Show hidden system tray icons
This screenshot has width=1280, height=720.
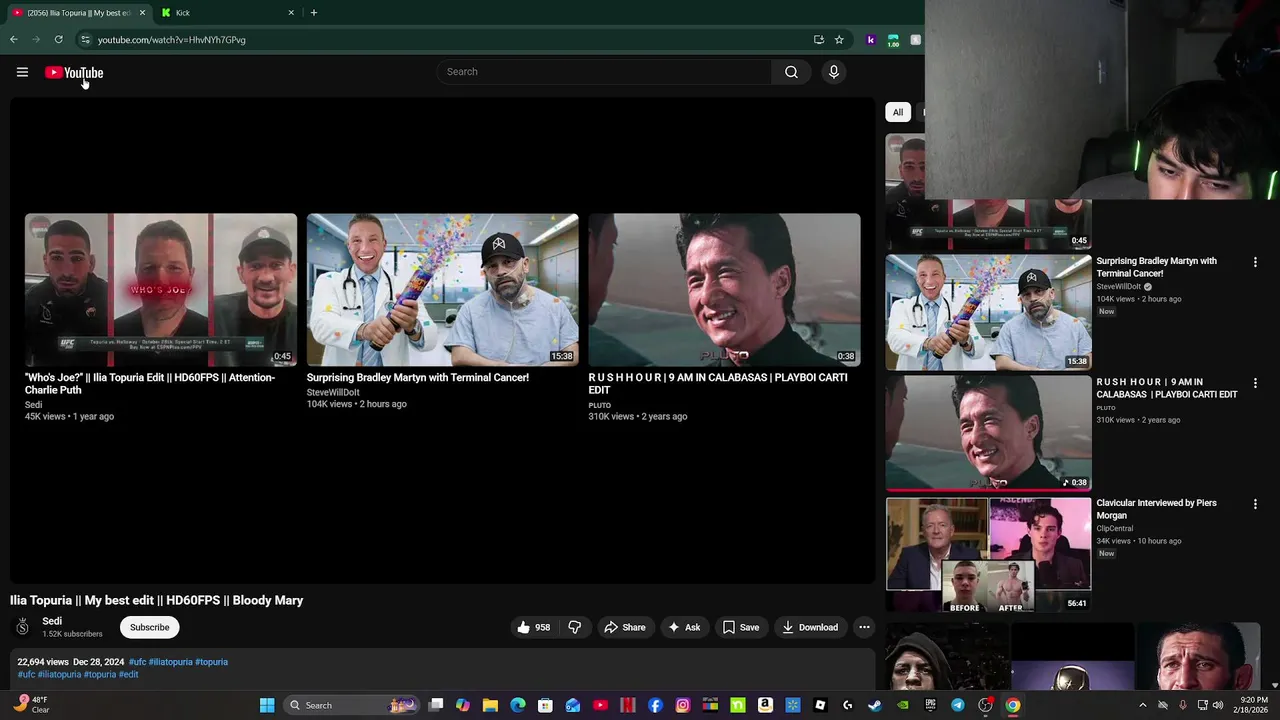[x=1142, y=705]
